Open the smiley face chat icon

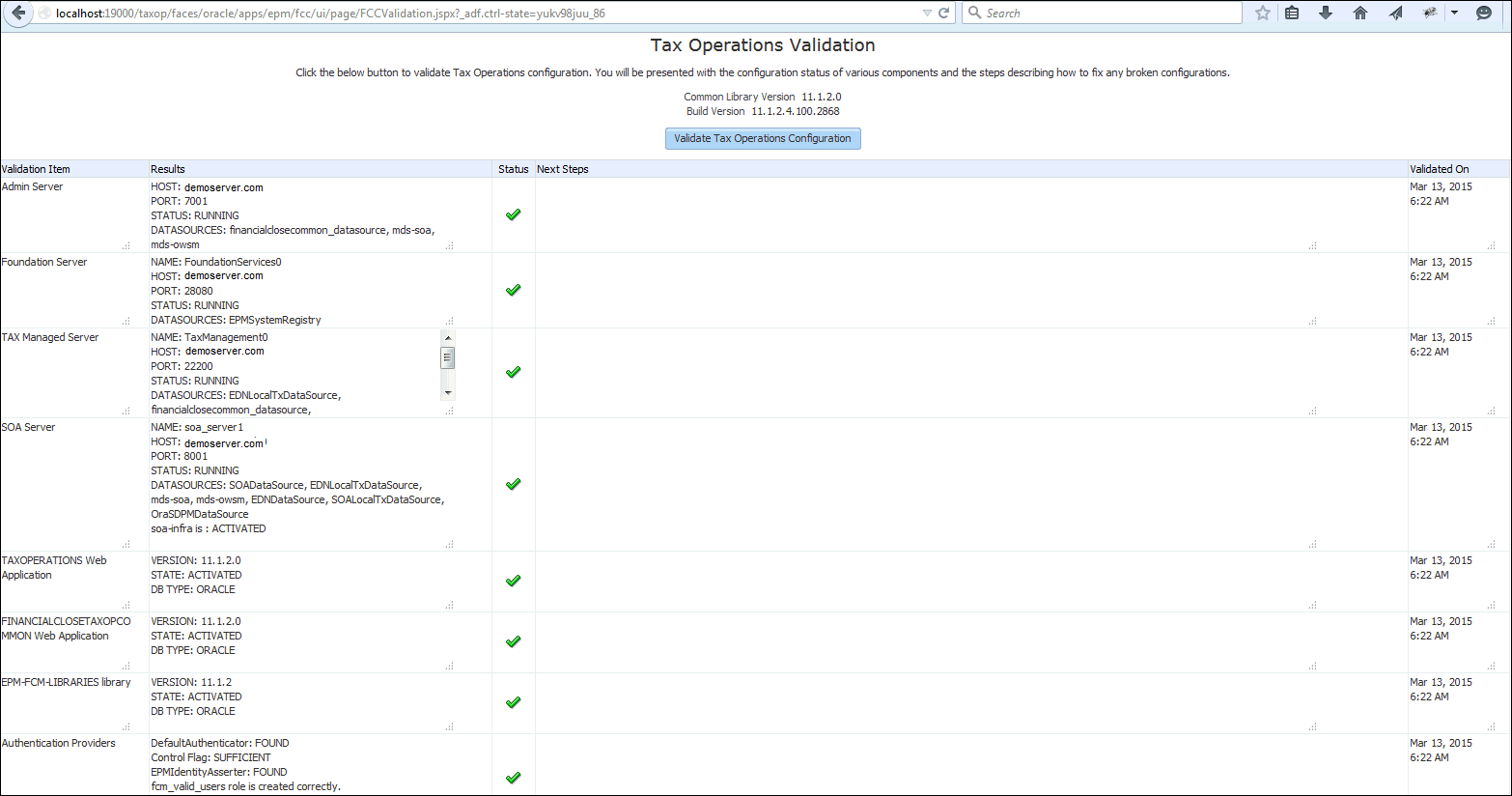pos(1484,14)
